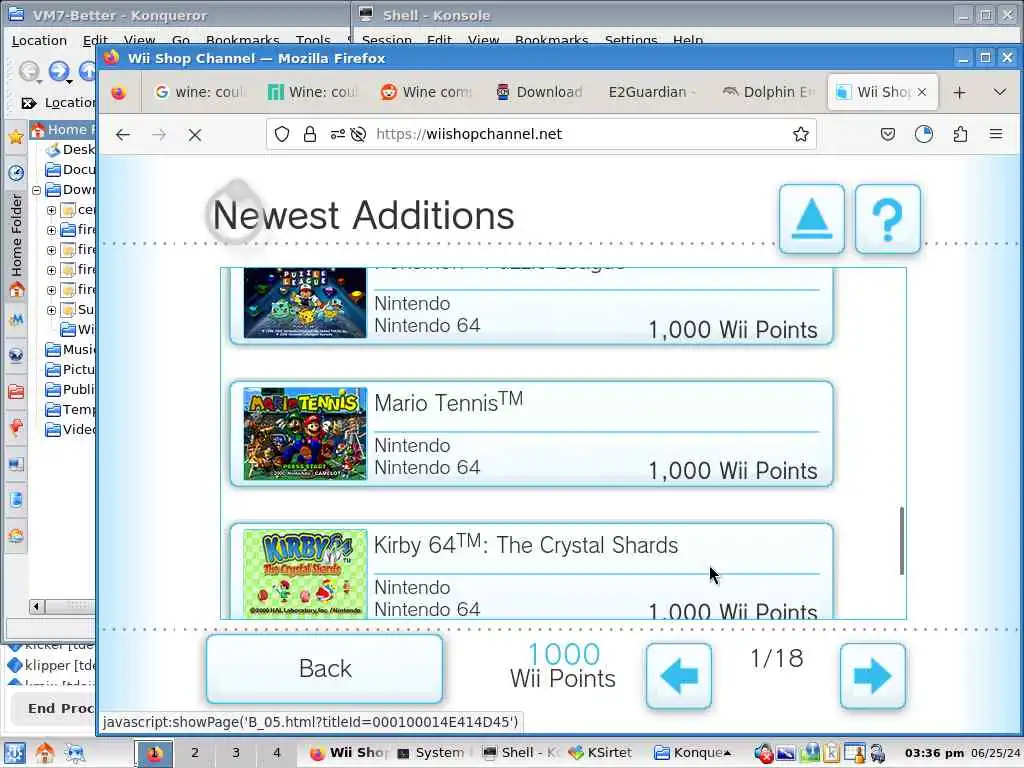Expand the 'Su' subfolder in the Konqueror tree
1024x768 pixels.
click(x=51, y=310)
